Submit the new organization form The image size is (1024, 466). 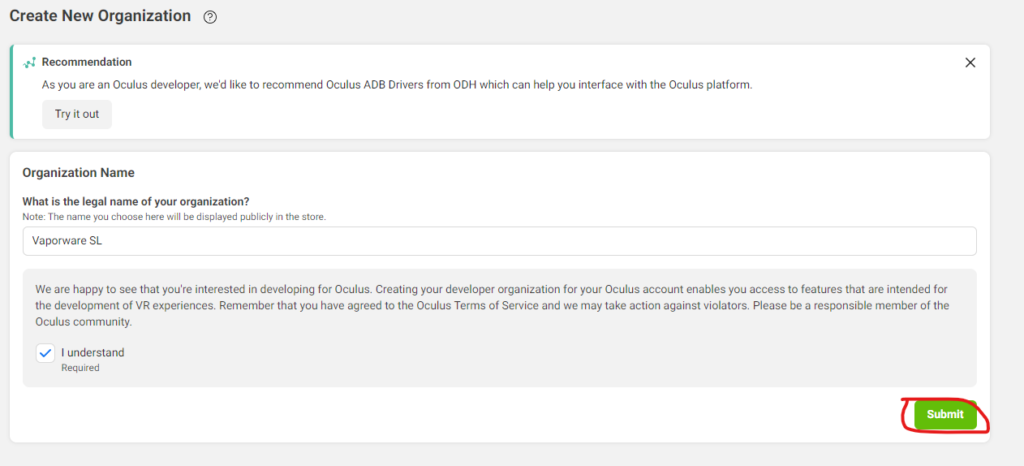[x=945, y=414]
